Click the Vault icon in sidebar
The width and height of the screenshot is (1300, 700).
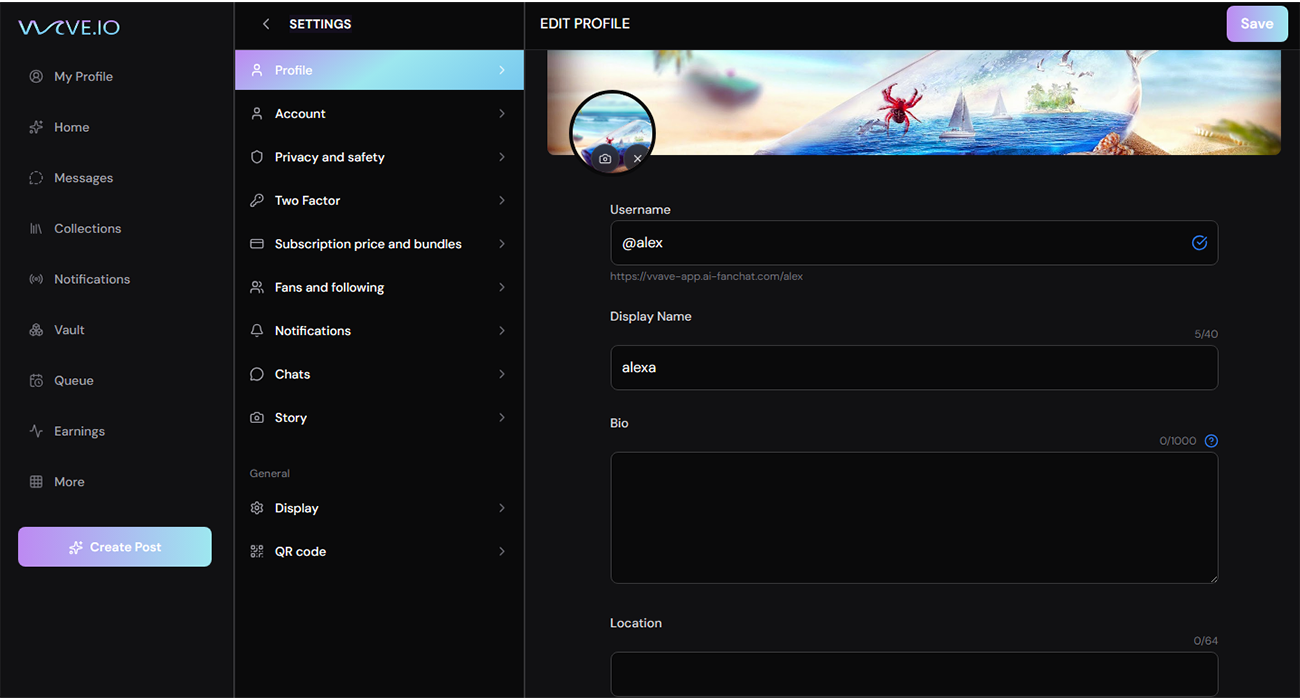(x=36, y=330)
